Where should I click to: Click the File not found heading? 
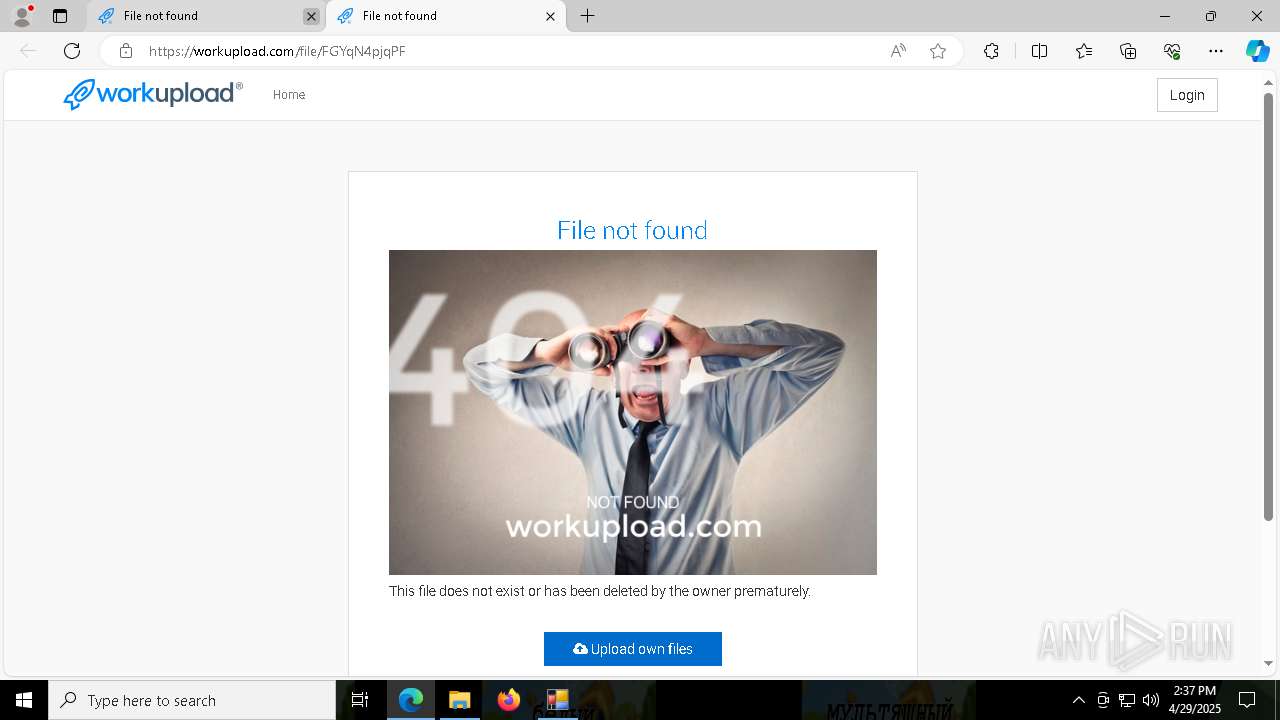632,230
